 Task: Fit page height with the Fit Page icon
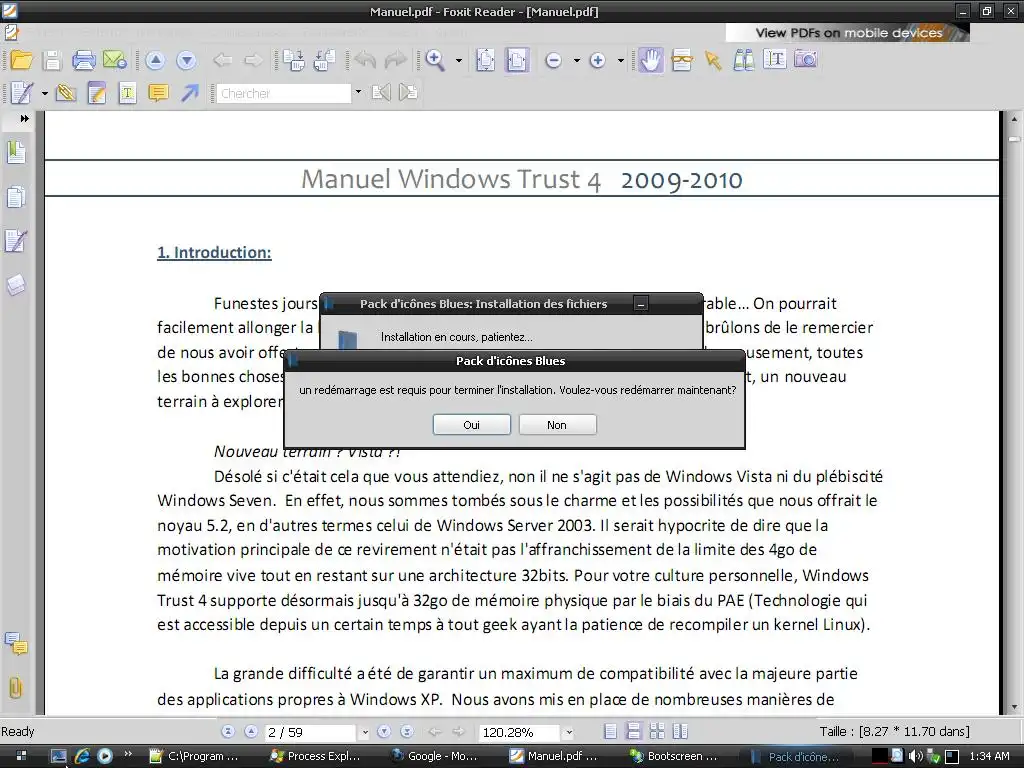coord(485,60)
